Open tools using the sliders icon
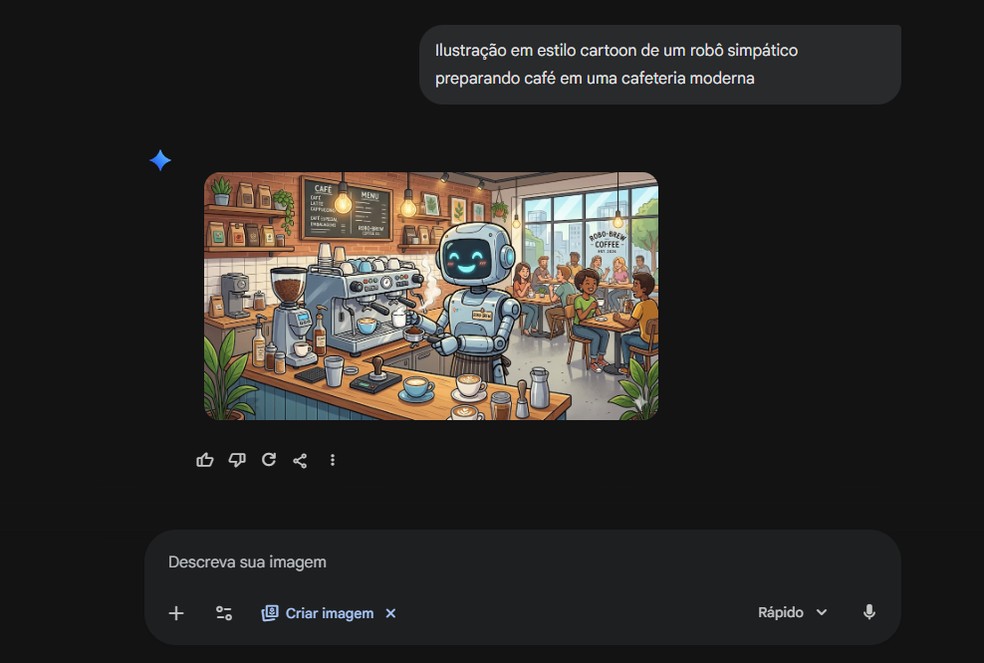The image size is (984, 663). coord(223,611)
